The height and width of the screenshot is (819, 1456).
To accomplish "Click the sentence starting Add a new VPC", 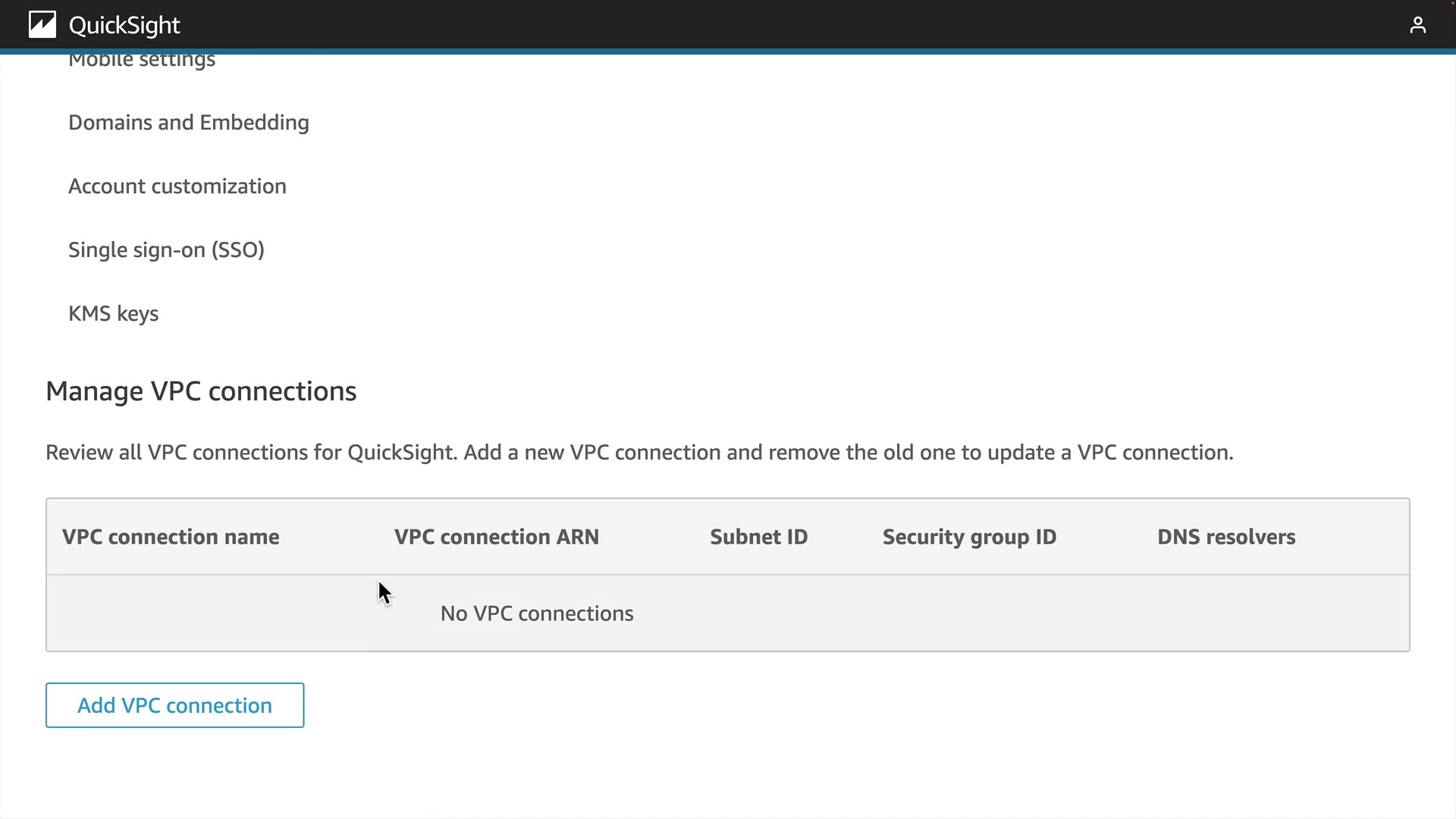I will [x=848, y=453].
